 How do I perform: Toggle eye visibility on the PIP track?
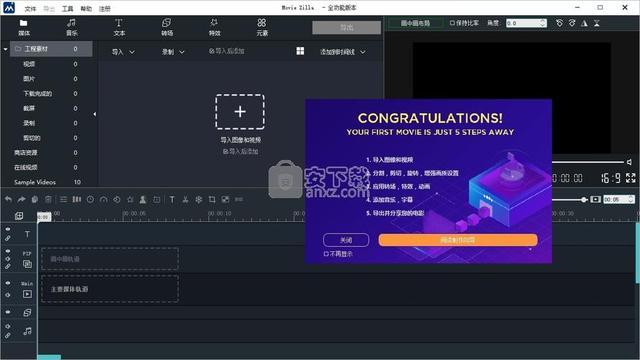pos(8,251)
